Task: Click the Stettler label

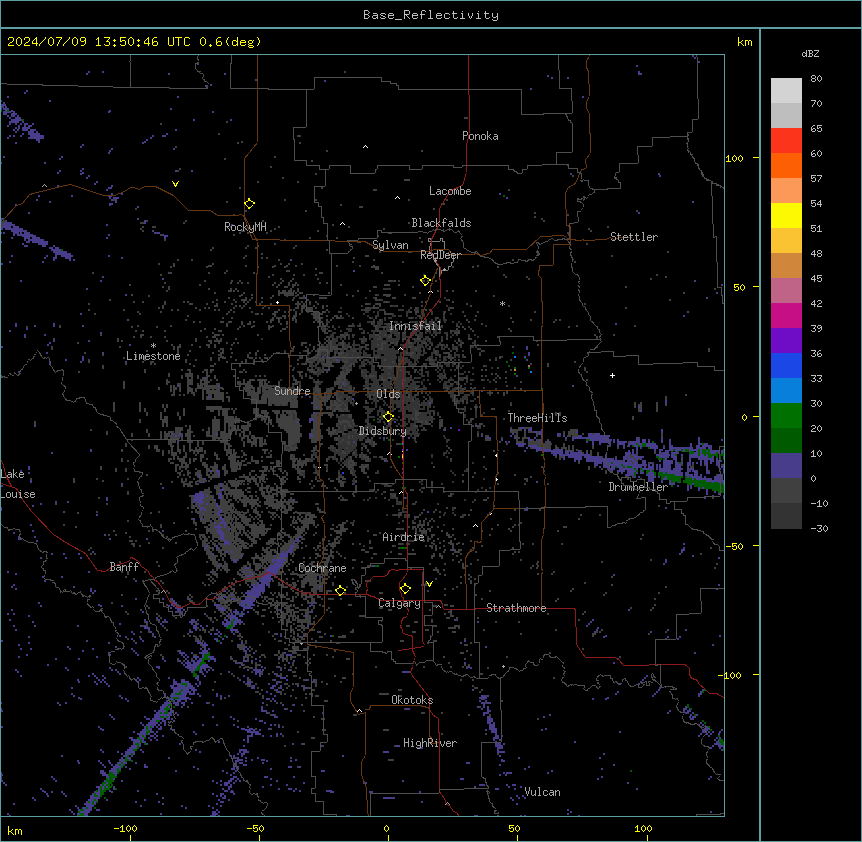Action: tap(634, 237)
